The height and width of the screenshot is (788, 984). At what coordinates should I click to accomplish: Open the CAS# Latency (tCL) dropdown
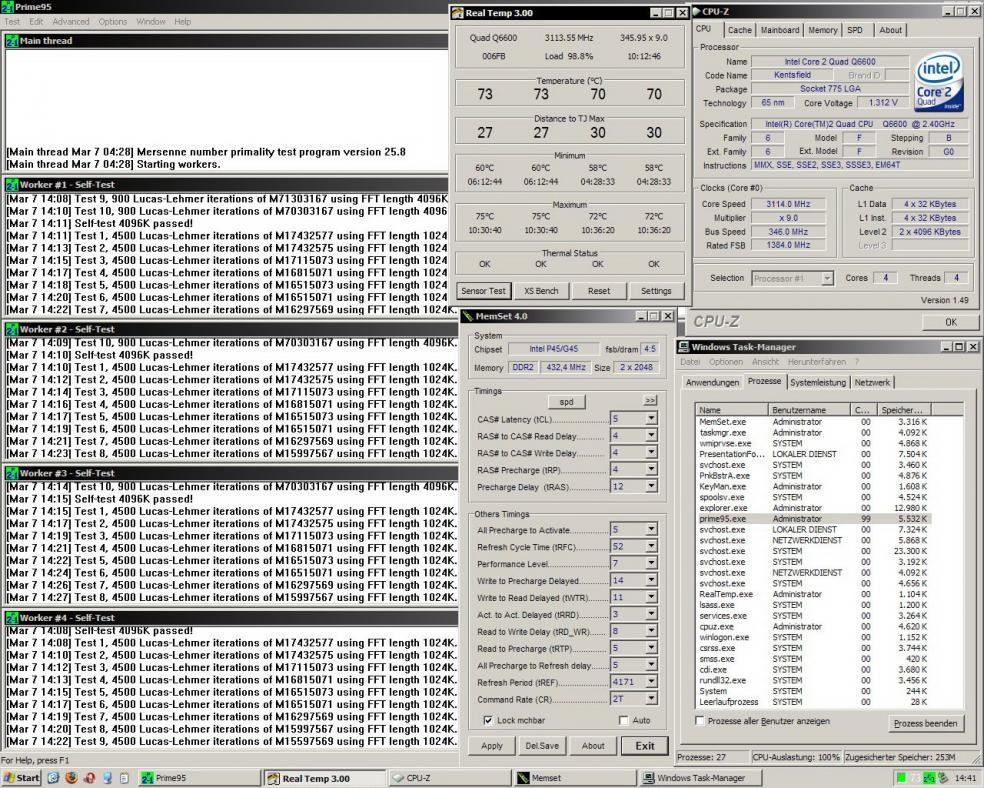[x=651, y=418]
